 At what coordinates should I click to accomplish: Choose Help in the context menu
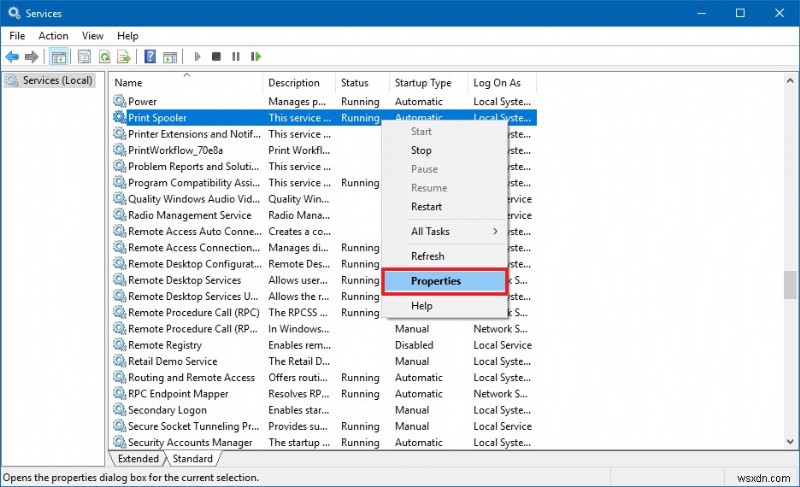pyautogui.click(x=444, y=305)
